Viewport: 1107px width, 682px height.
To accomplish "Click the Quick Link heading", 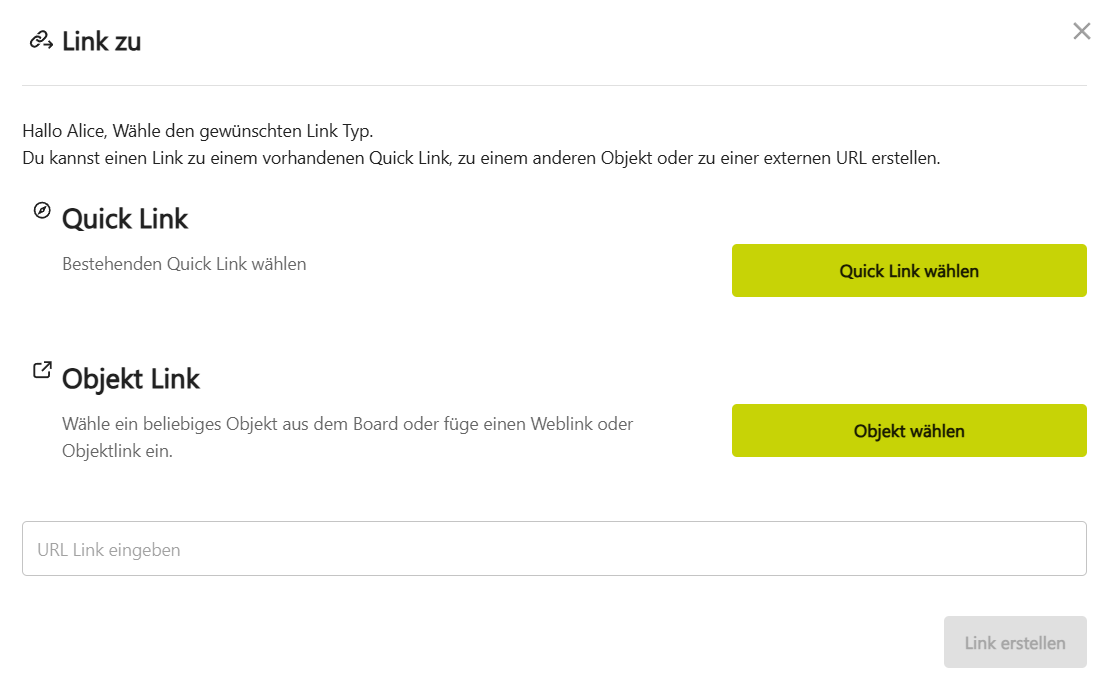I will [125, 219].
